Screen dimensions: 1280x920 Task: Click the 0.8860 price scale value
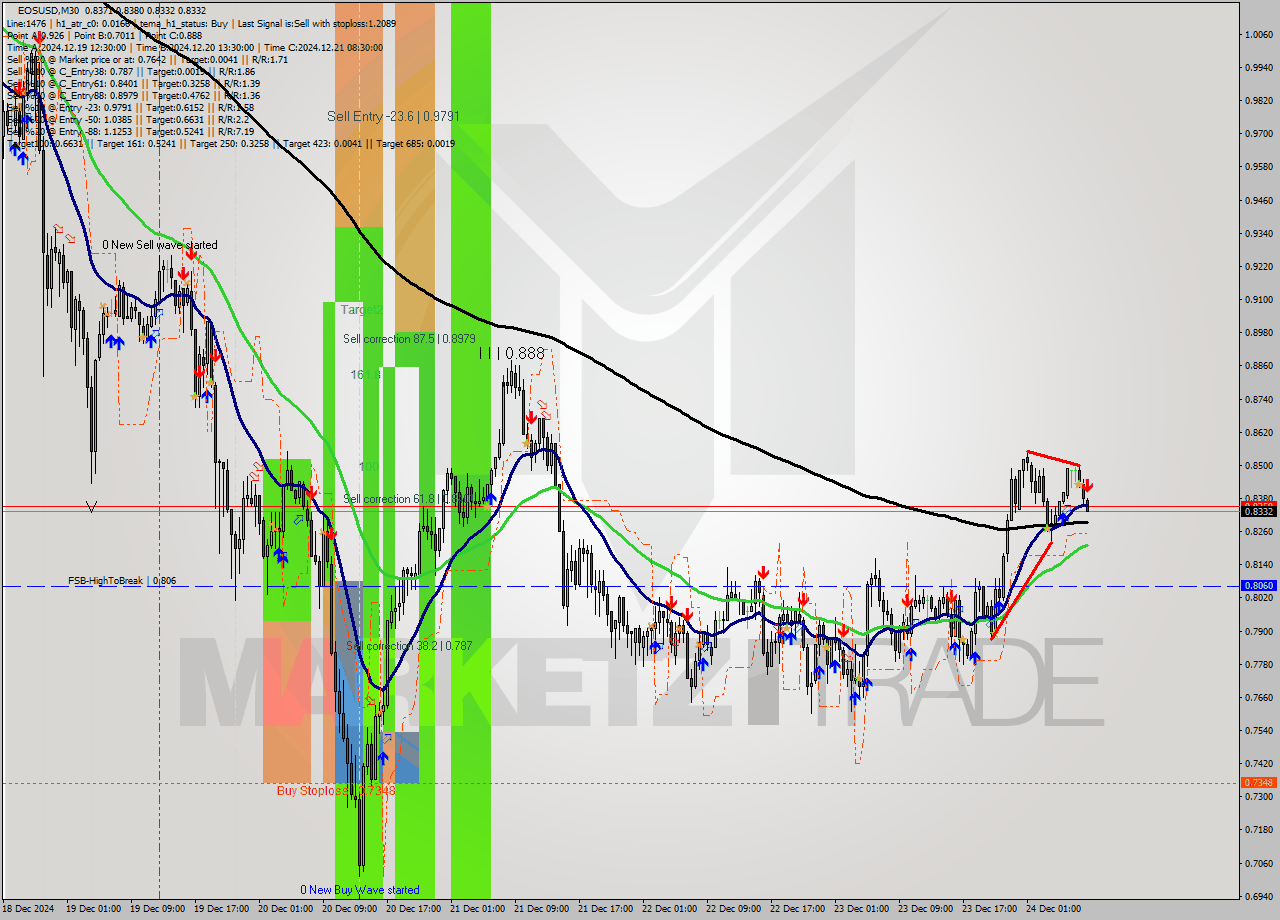(x=1258, y=366)
